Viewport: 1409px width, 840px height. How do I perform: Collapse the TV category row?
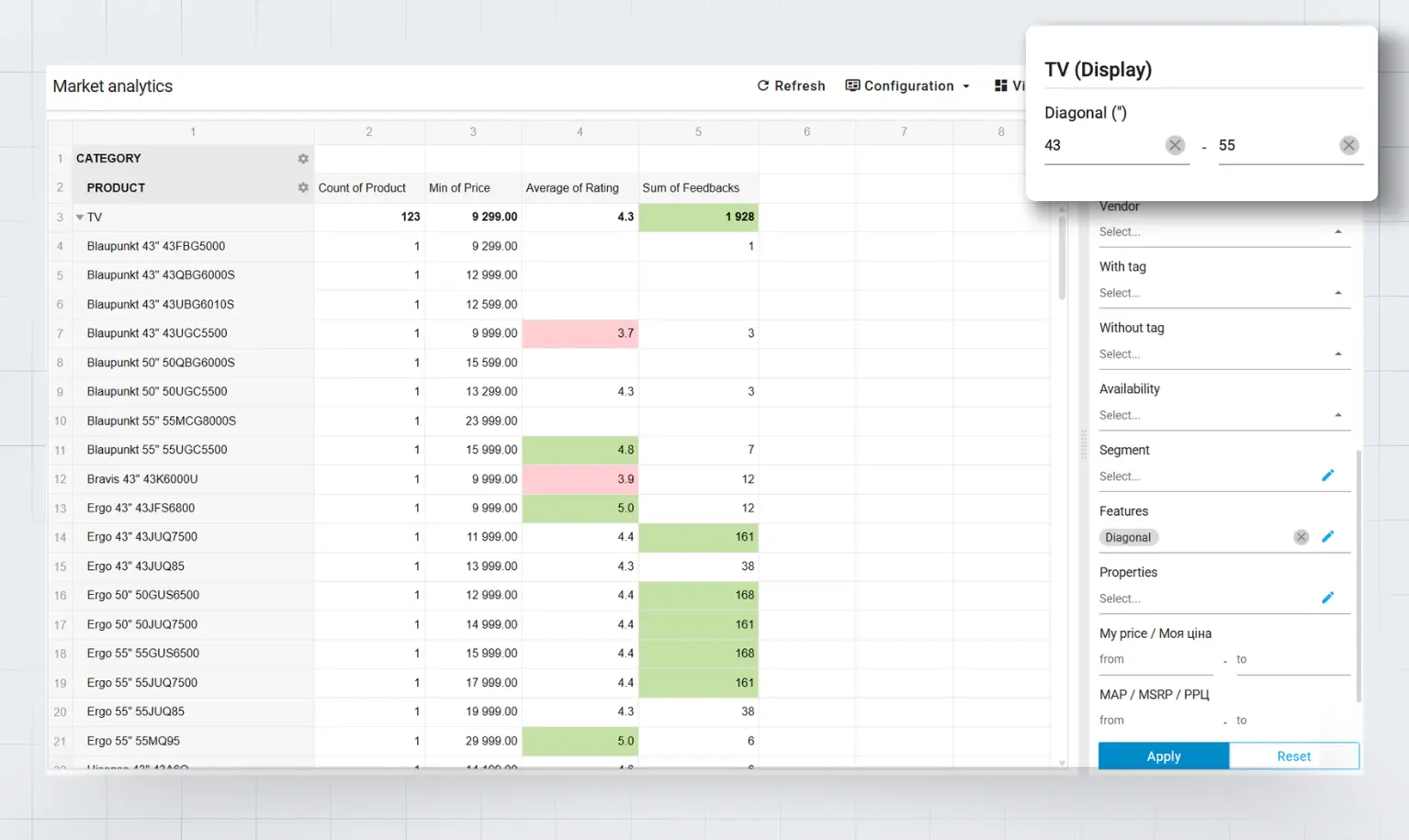point(80,217)
